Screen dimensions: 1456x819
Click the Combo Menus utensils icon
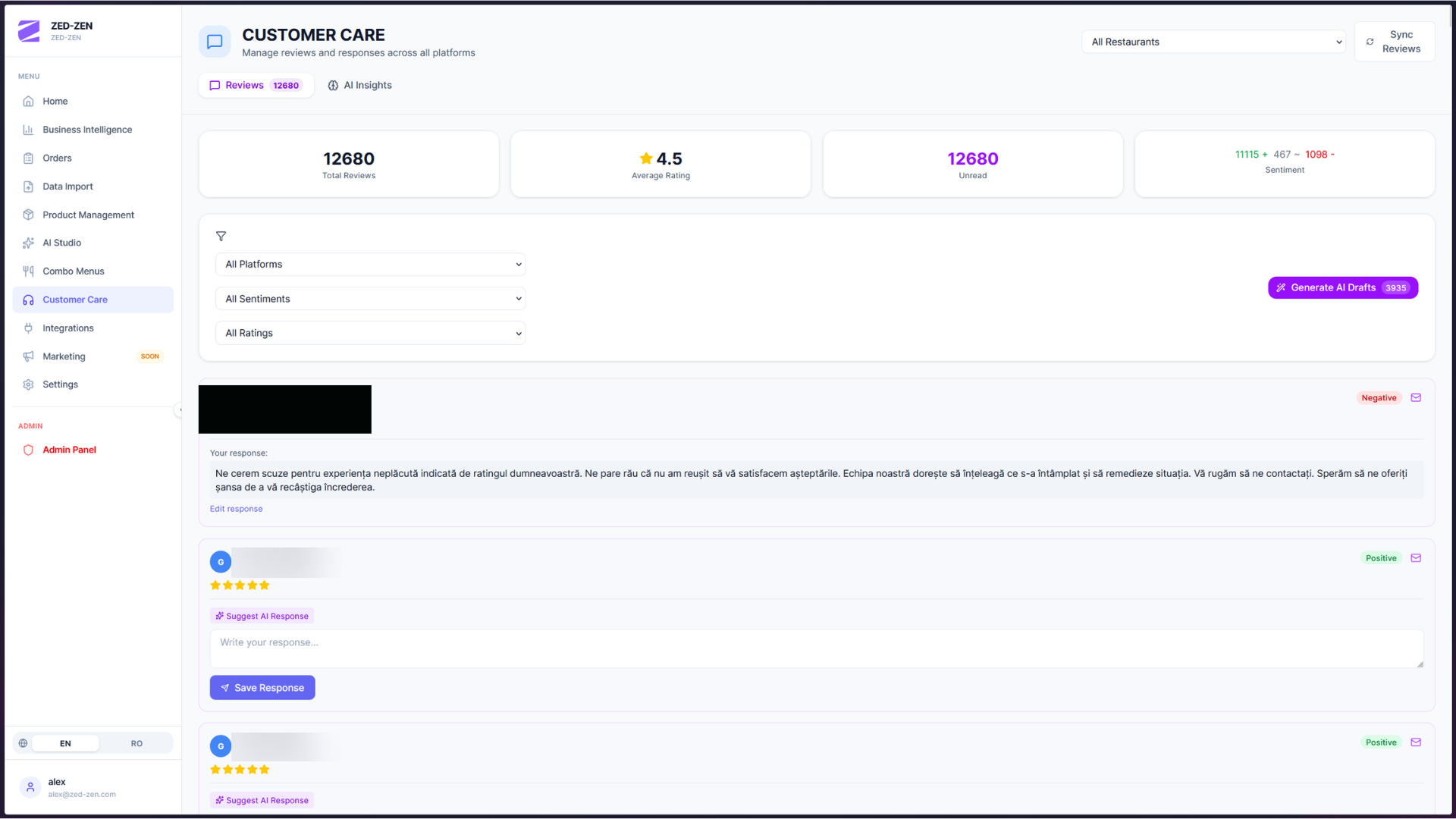point(28,271)
